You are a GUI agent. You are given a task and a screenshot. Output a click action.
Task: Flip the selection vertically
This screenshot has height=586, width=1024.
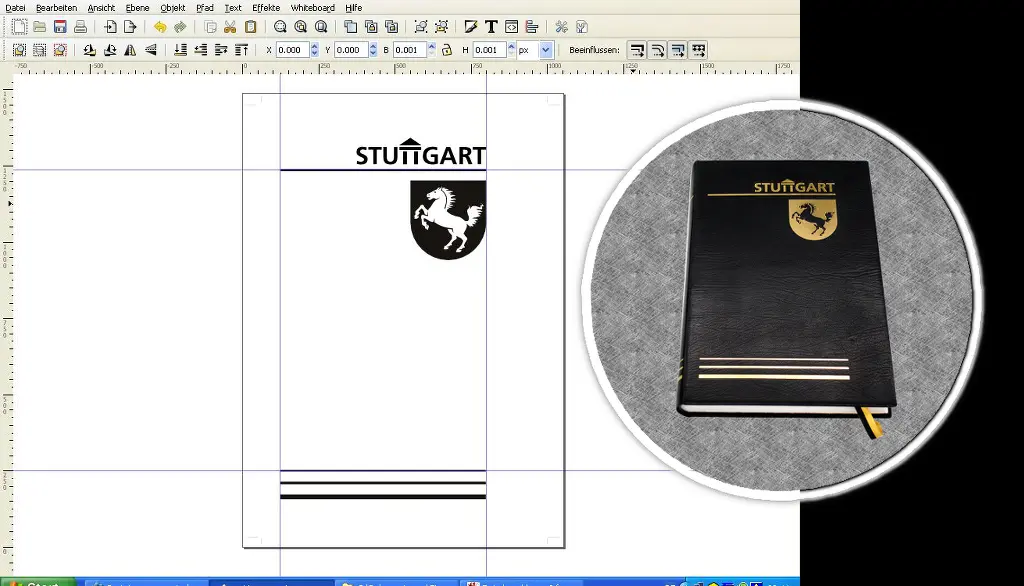(x=150, y=50)
